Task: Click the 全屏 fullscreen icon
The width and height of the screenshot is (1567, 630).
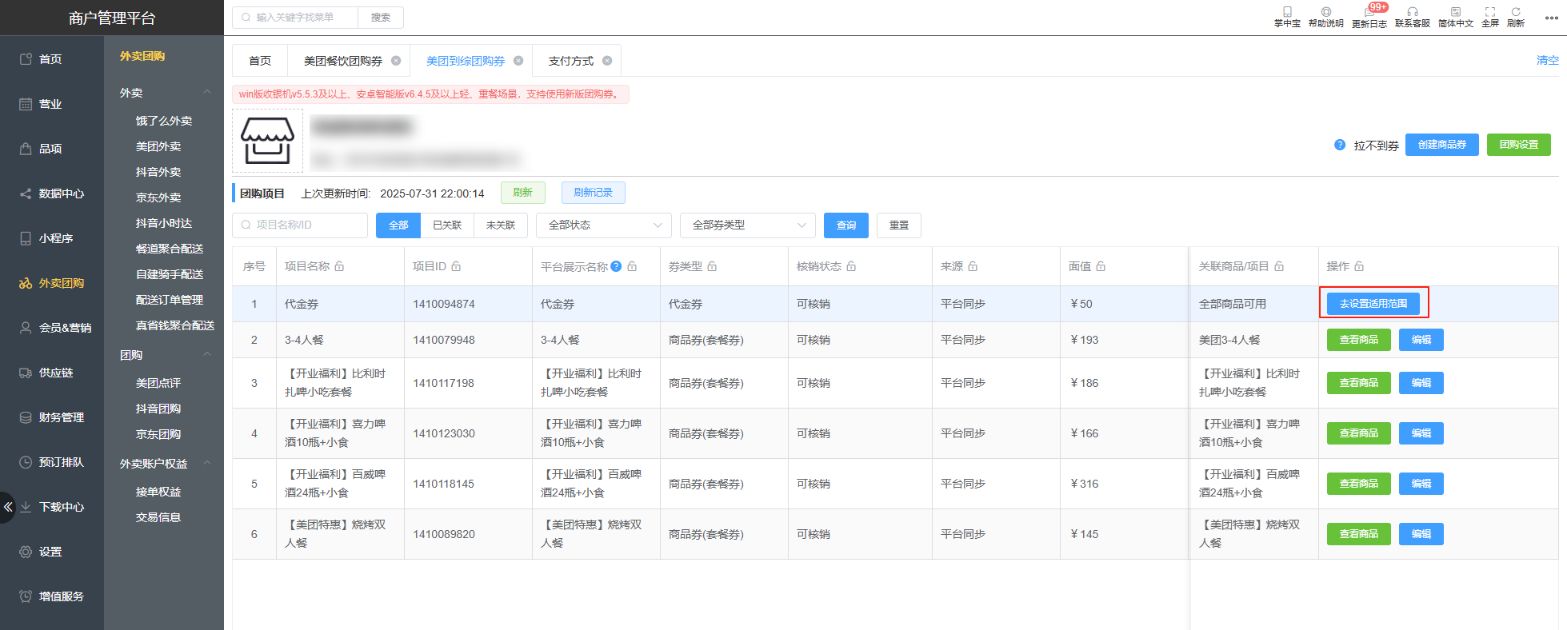Action: (x=1490, y=11)
